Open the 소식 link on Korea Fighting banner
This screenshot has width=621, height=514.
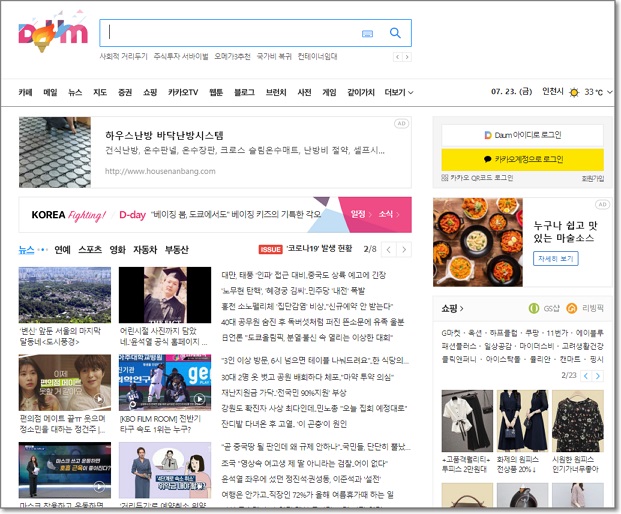389,214
